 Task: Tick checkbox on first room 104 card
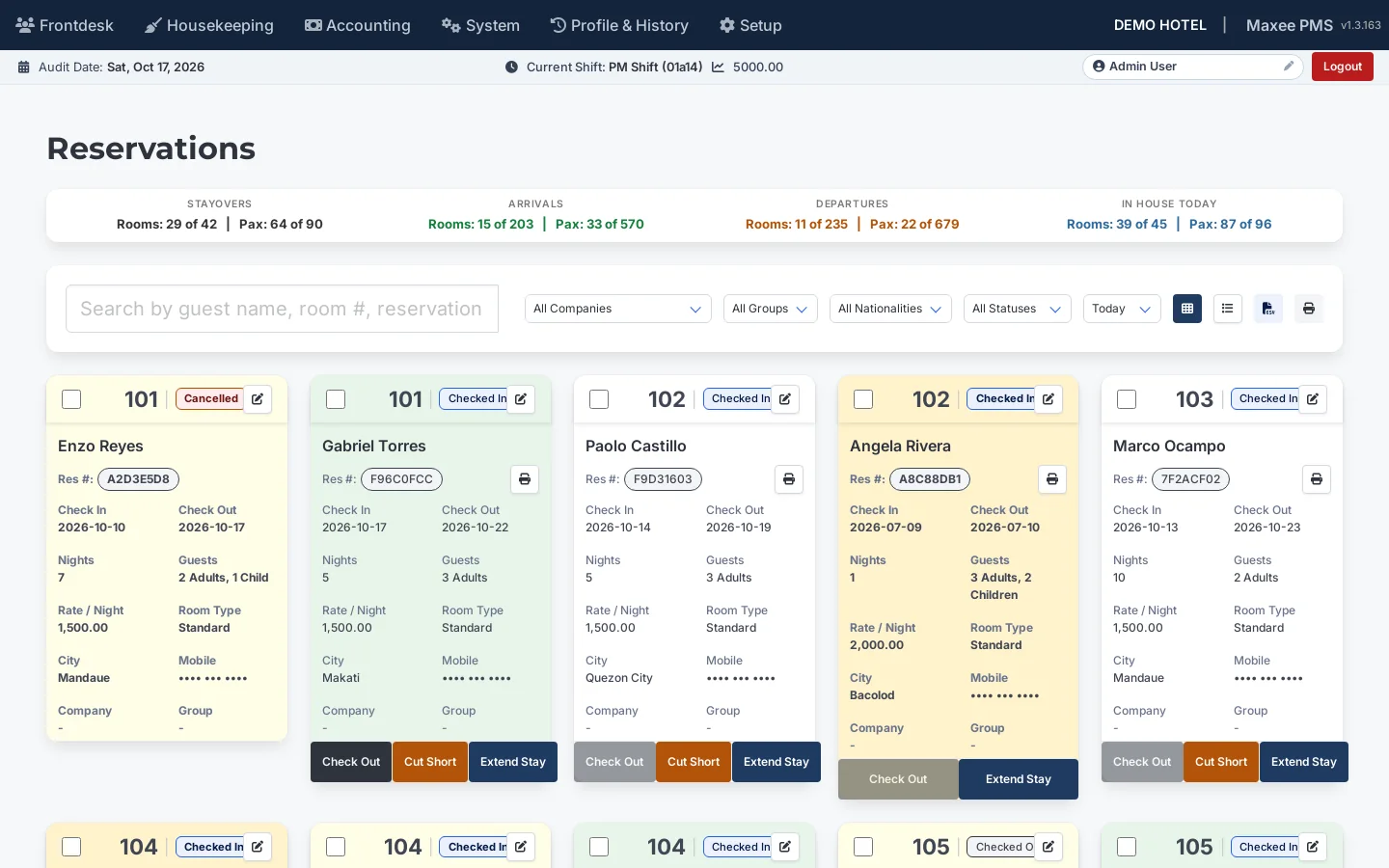[71, 847]
